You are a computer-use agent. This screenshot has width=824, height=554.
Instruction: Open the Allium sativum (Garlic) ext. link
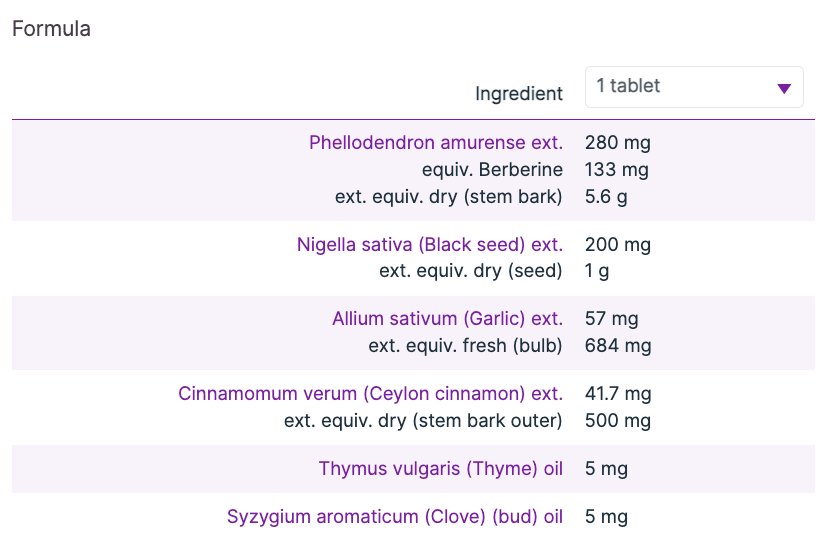[x=447, y=320]
